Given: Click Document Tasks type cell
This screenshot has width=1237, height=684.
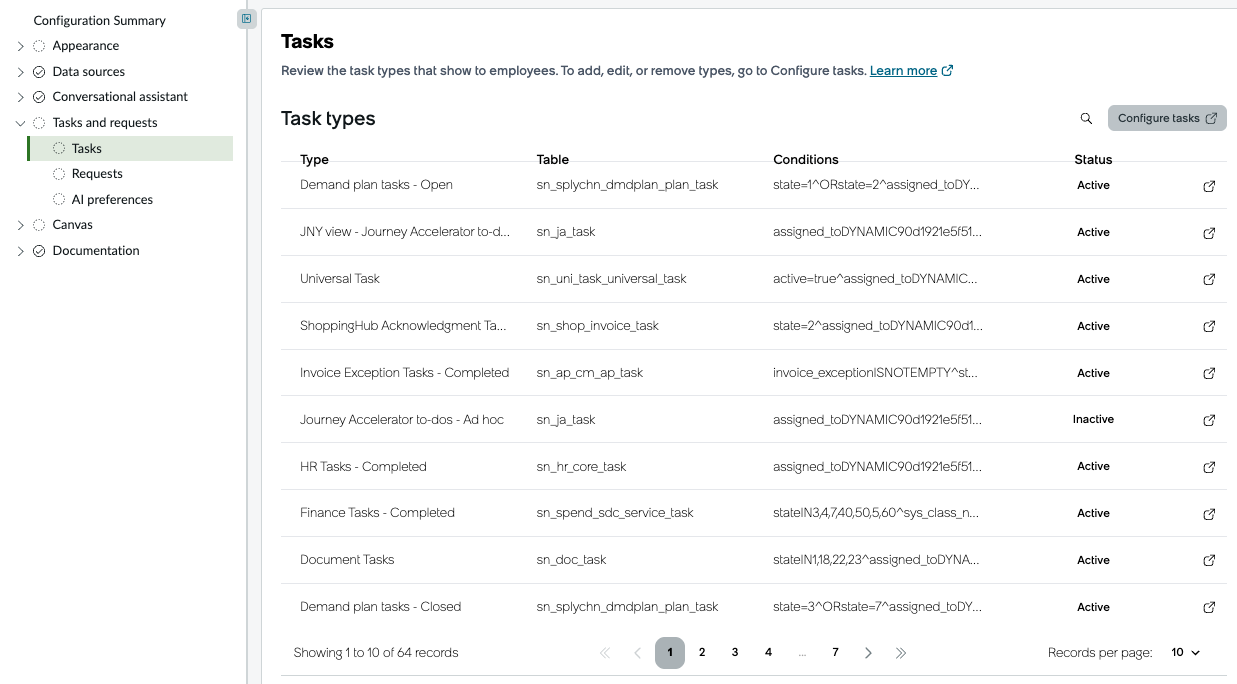Looking at the screenshot, I should click(x=347, y=560).
